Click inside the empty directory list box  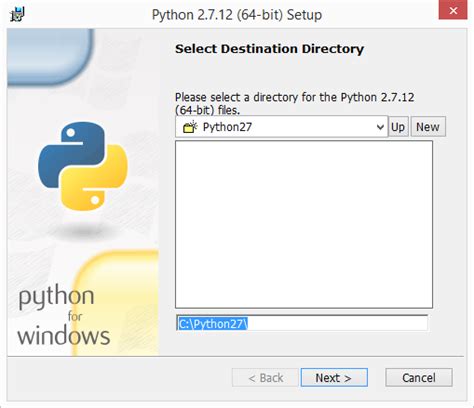pyautogui.click(x=304, y=224)
